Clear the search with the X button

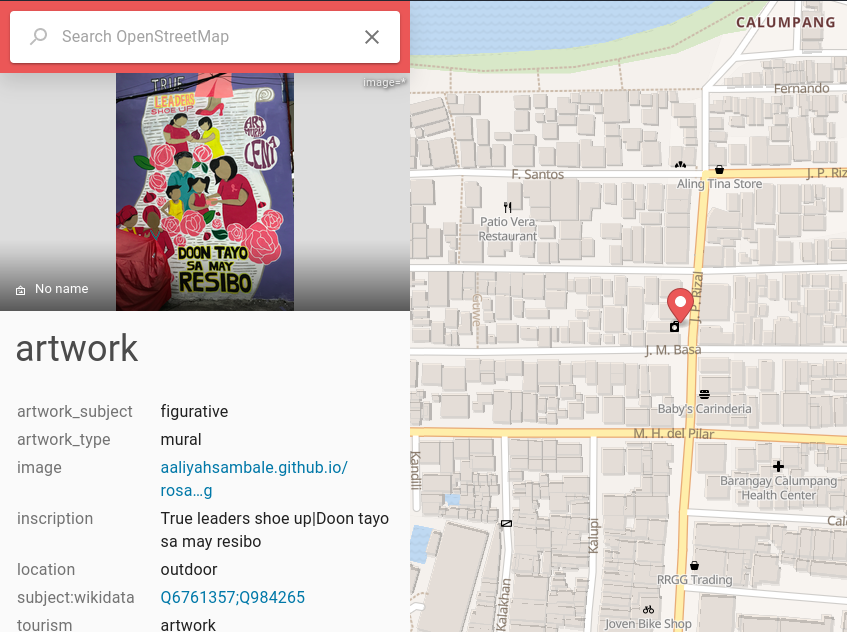[x=372, y=37]
